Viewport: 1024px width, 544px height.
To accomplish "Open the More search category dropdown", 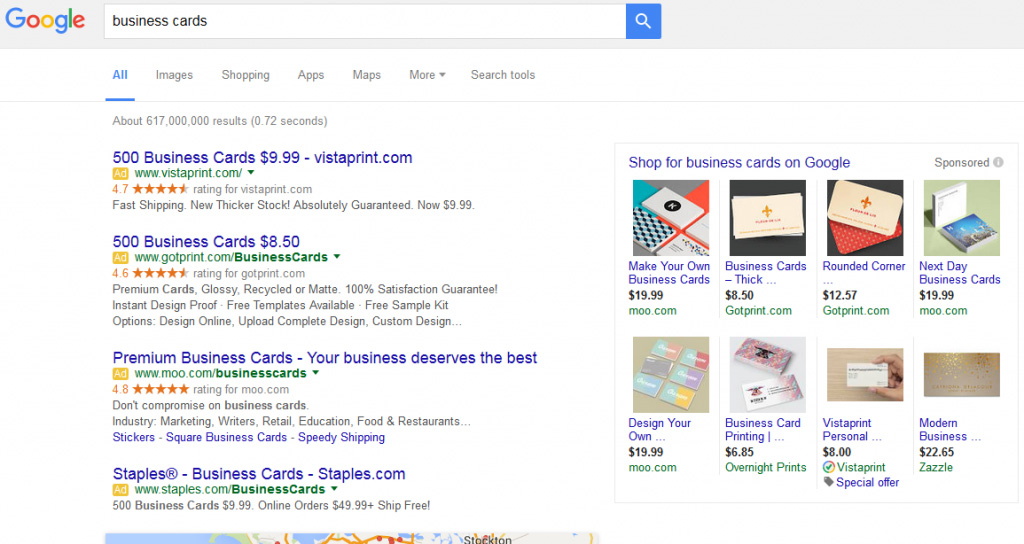I will (x=427, y=75).
